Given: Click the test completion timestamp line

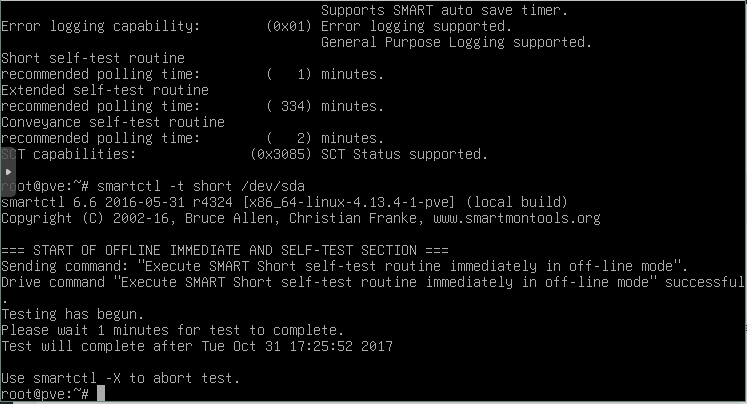Looking at the screenshot, I should pos(197,346).
